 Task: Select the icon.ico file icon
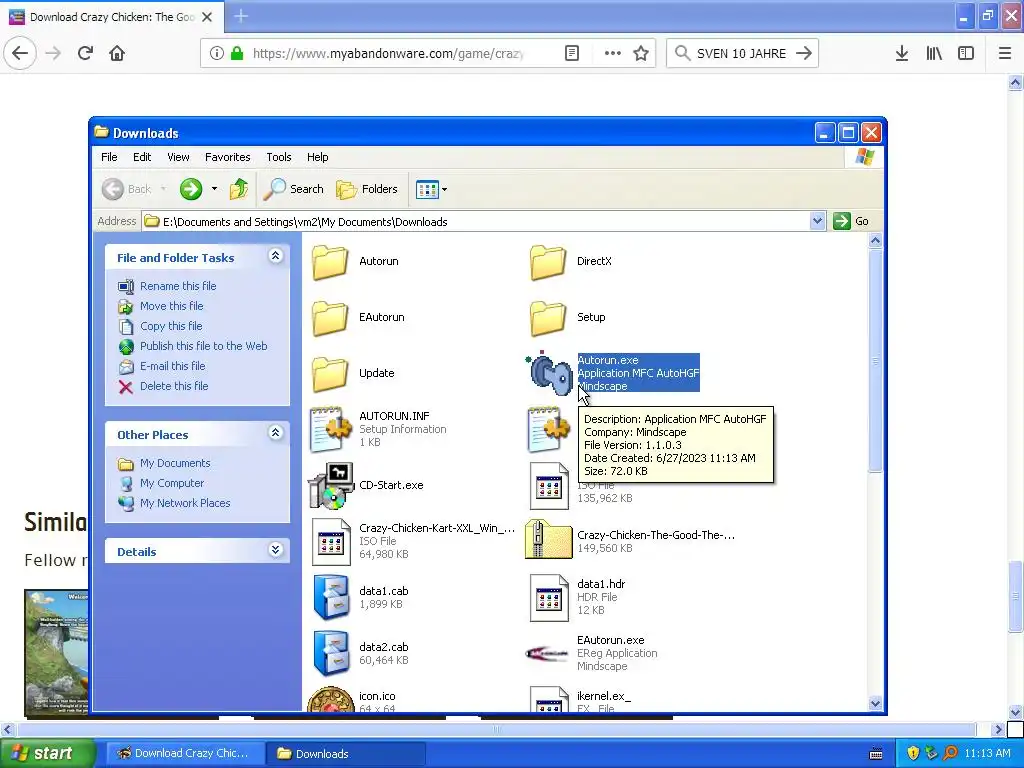point(331,699)
